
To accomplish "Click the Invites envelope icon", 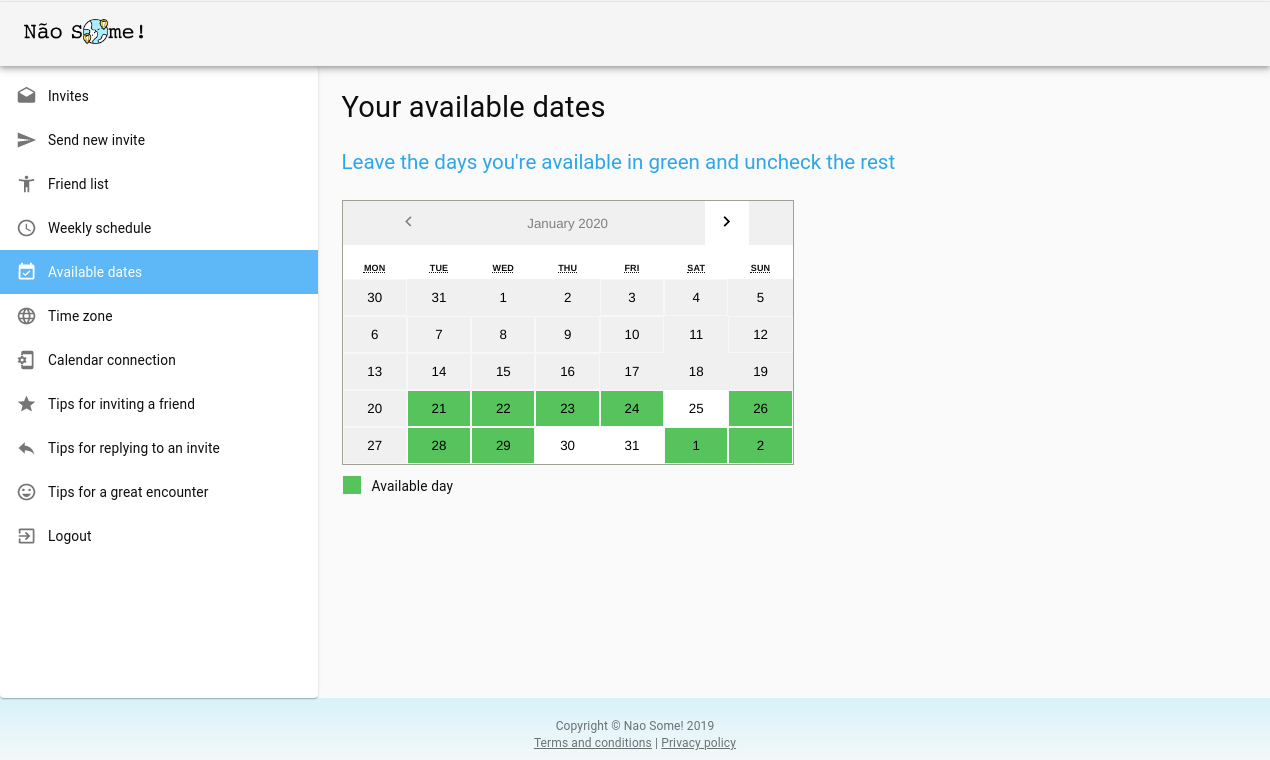I will (x=27, y=96).
